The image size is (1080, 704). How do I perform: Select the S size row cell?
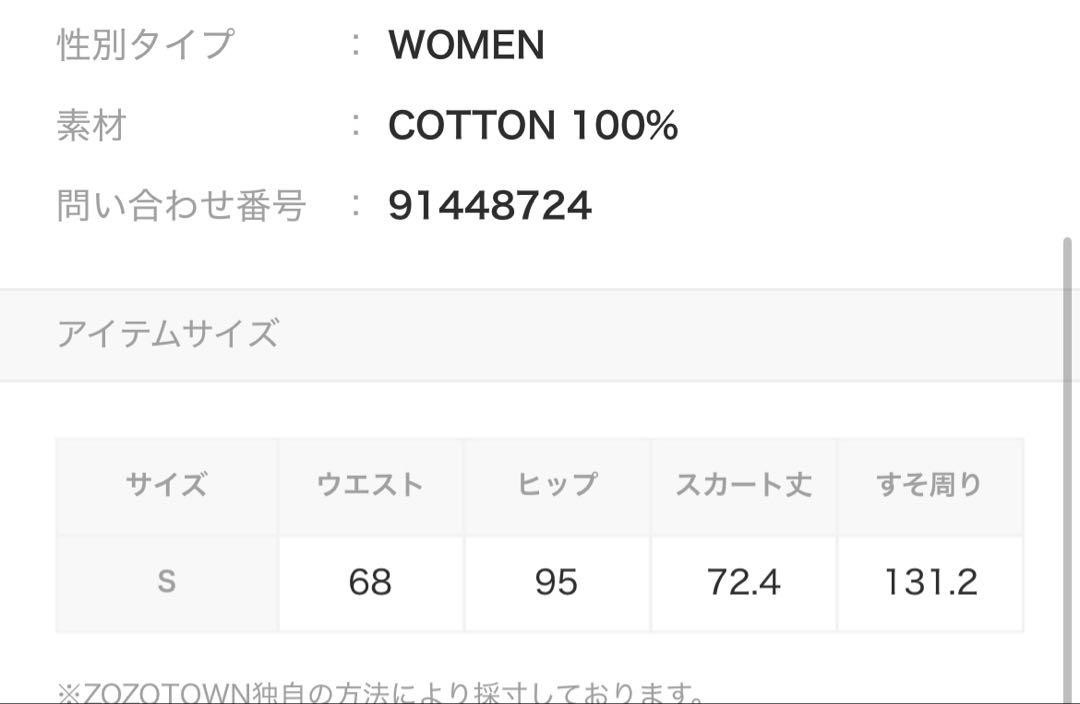point(167,583)
